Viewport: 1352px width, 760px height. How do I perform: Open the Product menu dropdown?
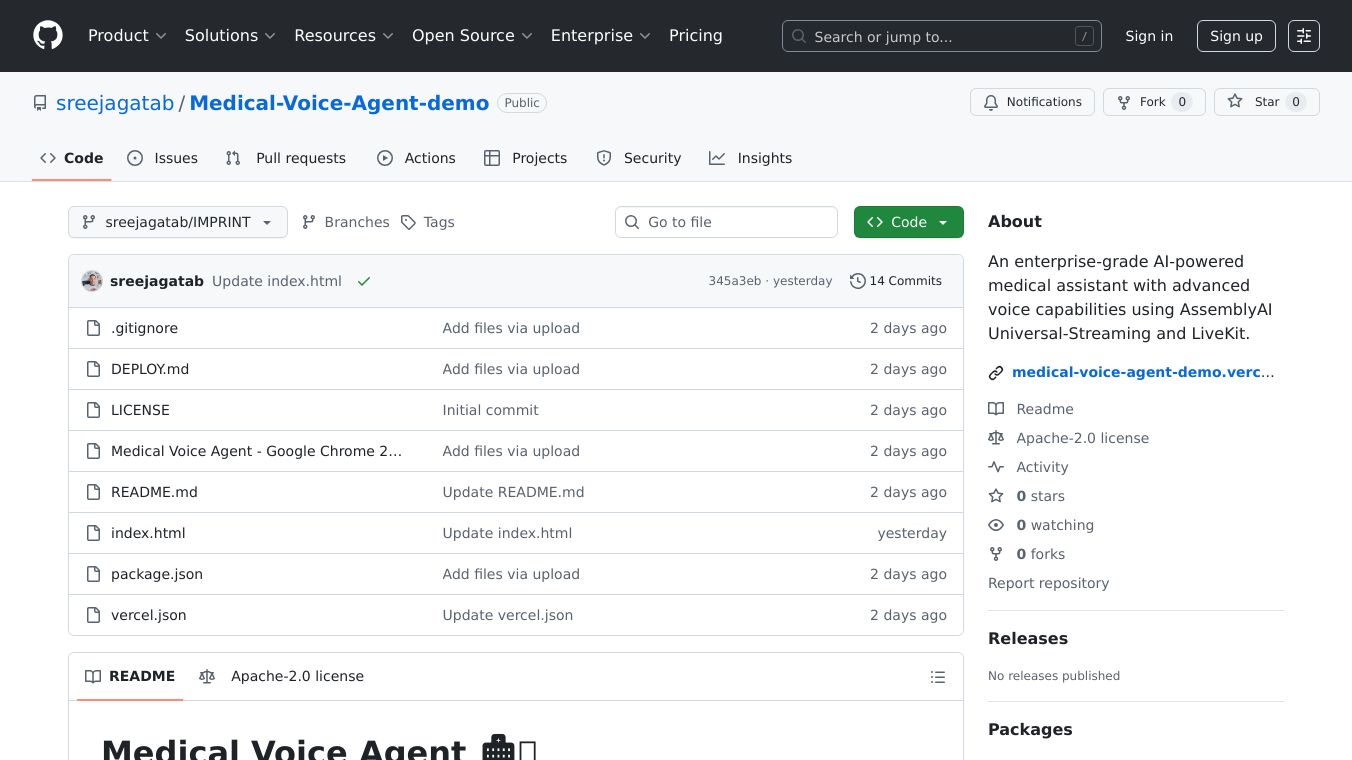[126, 36]
